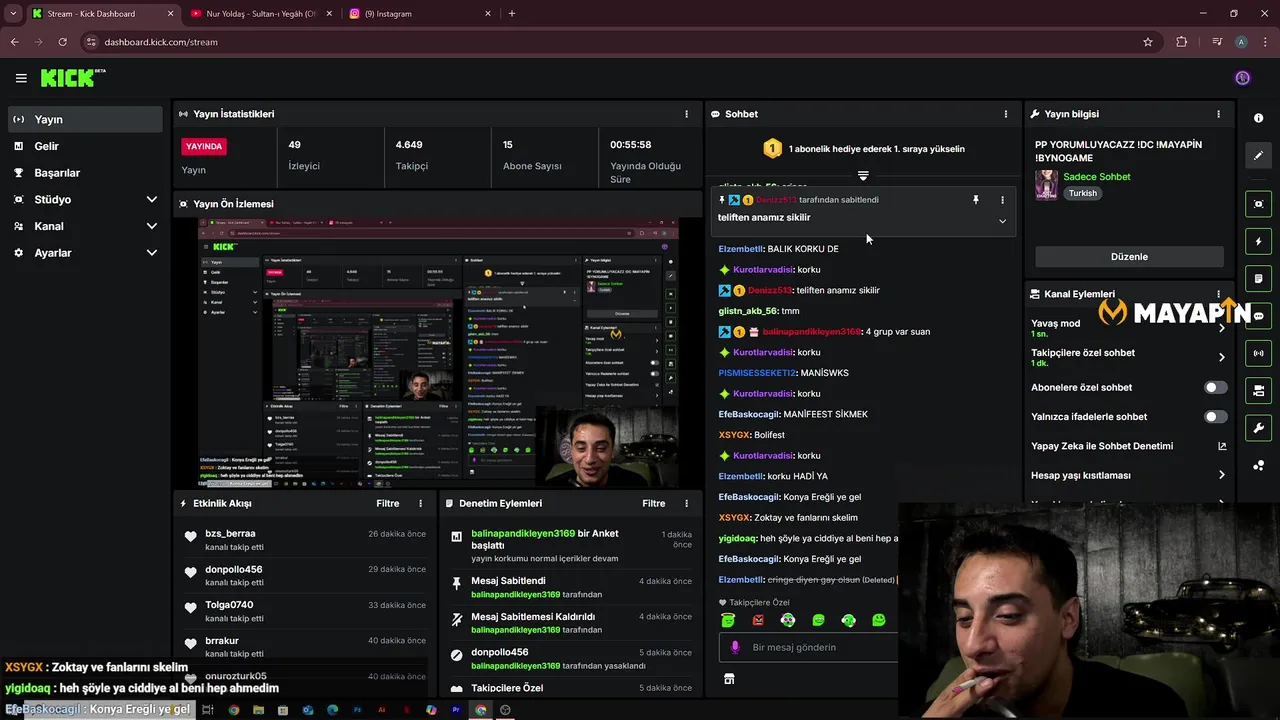Screen dimensions: 1280x720
Task: Click the YAYINDA live badge
Action: (204, 146)
